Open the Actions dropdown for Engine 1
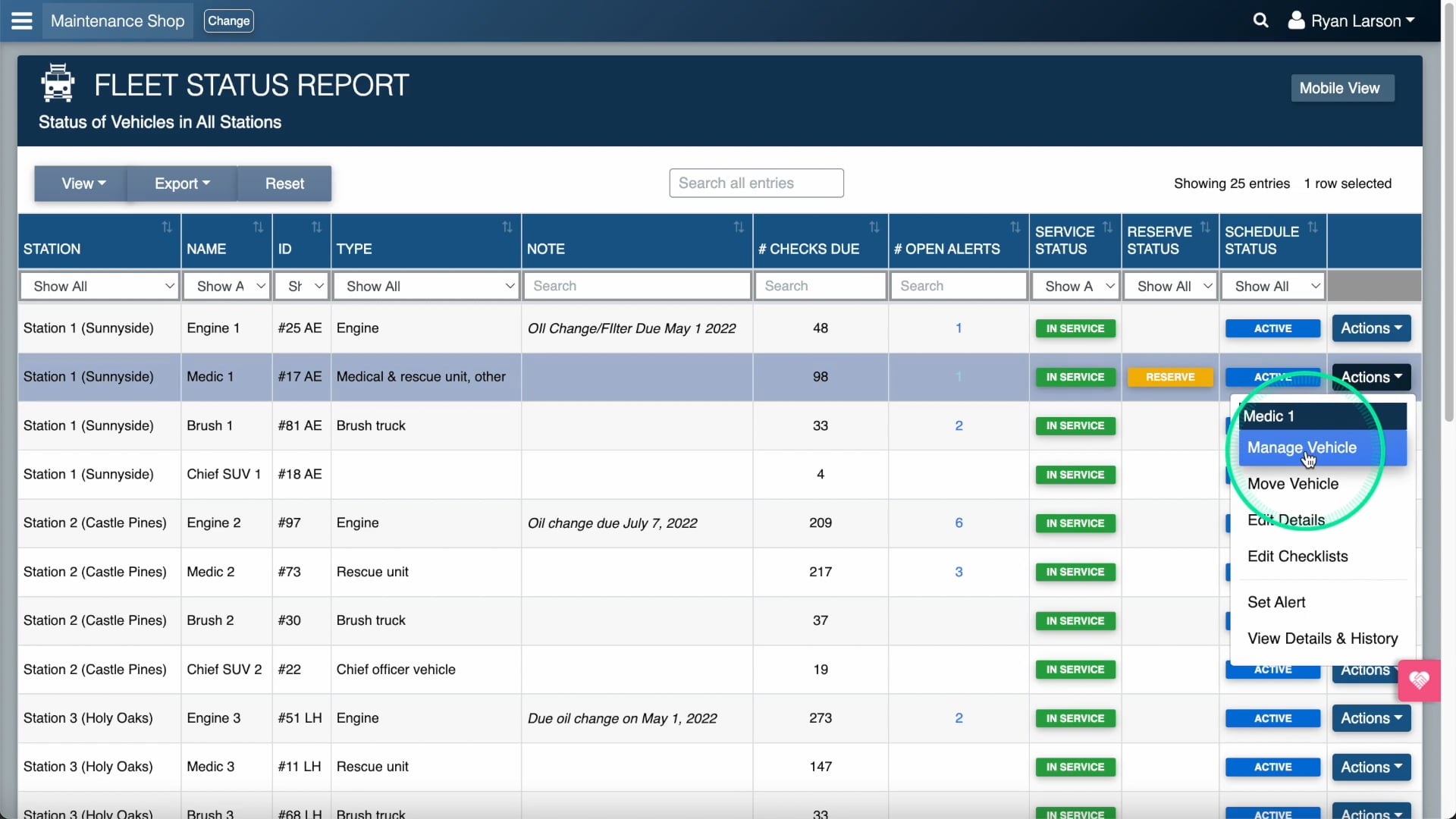 pos(1371,328)
